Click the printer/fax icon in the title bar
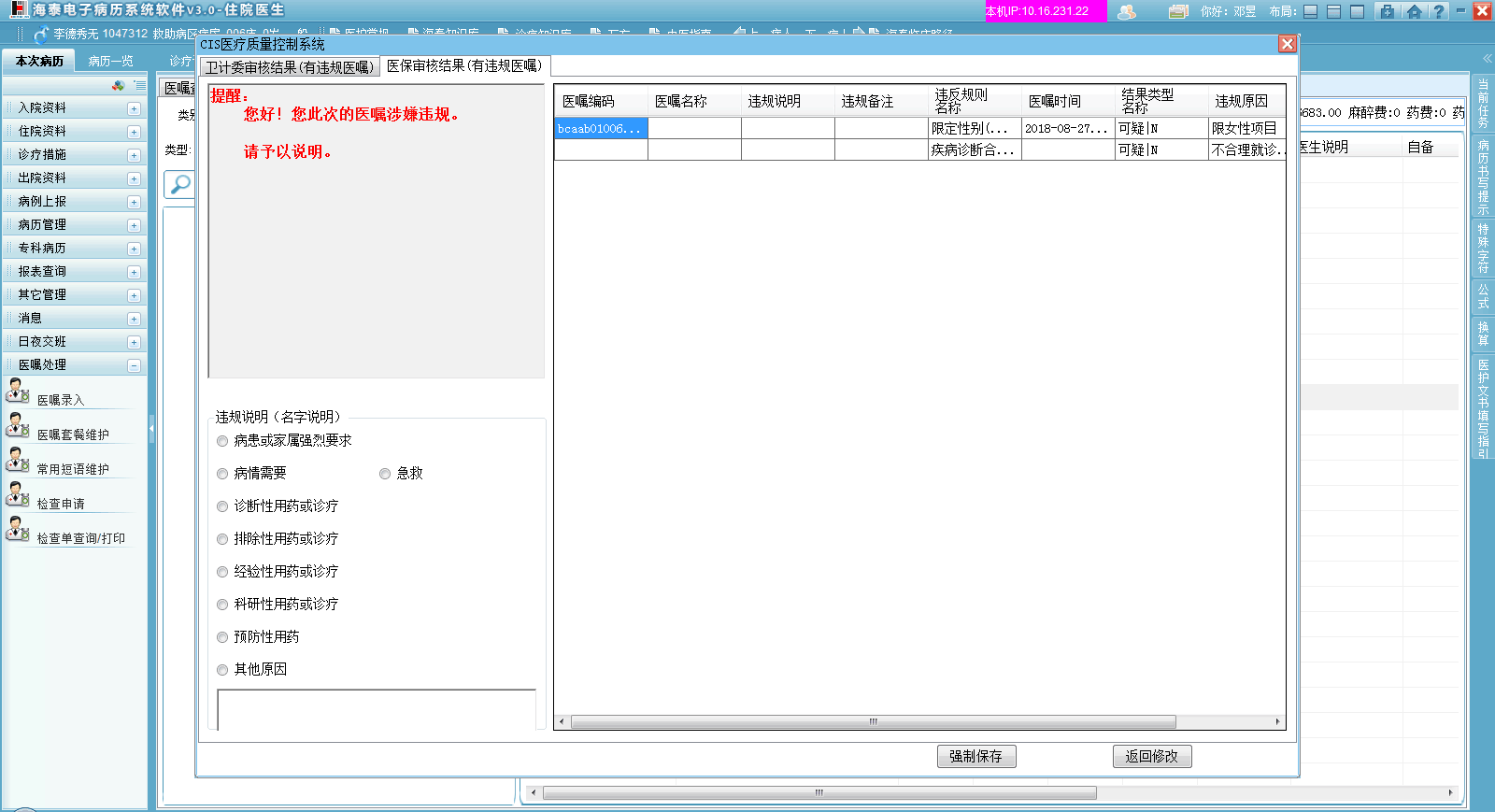 pos(1178,11)
